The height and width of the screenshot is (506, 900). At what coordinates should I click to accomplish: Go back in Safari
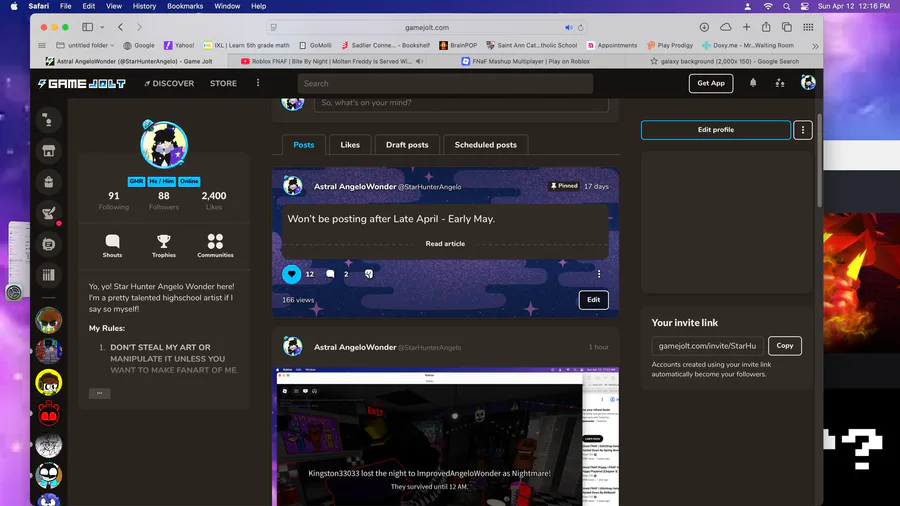[121, 27]
